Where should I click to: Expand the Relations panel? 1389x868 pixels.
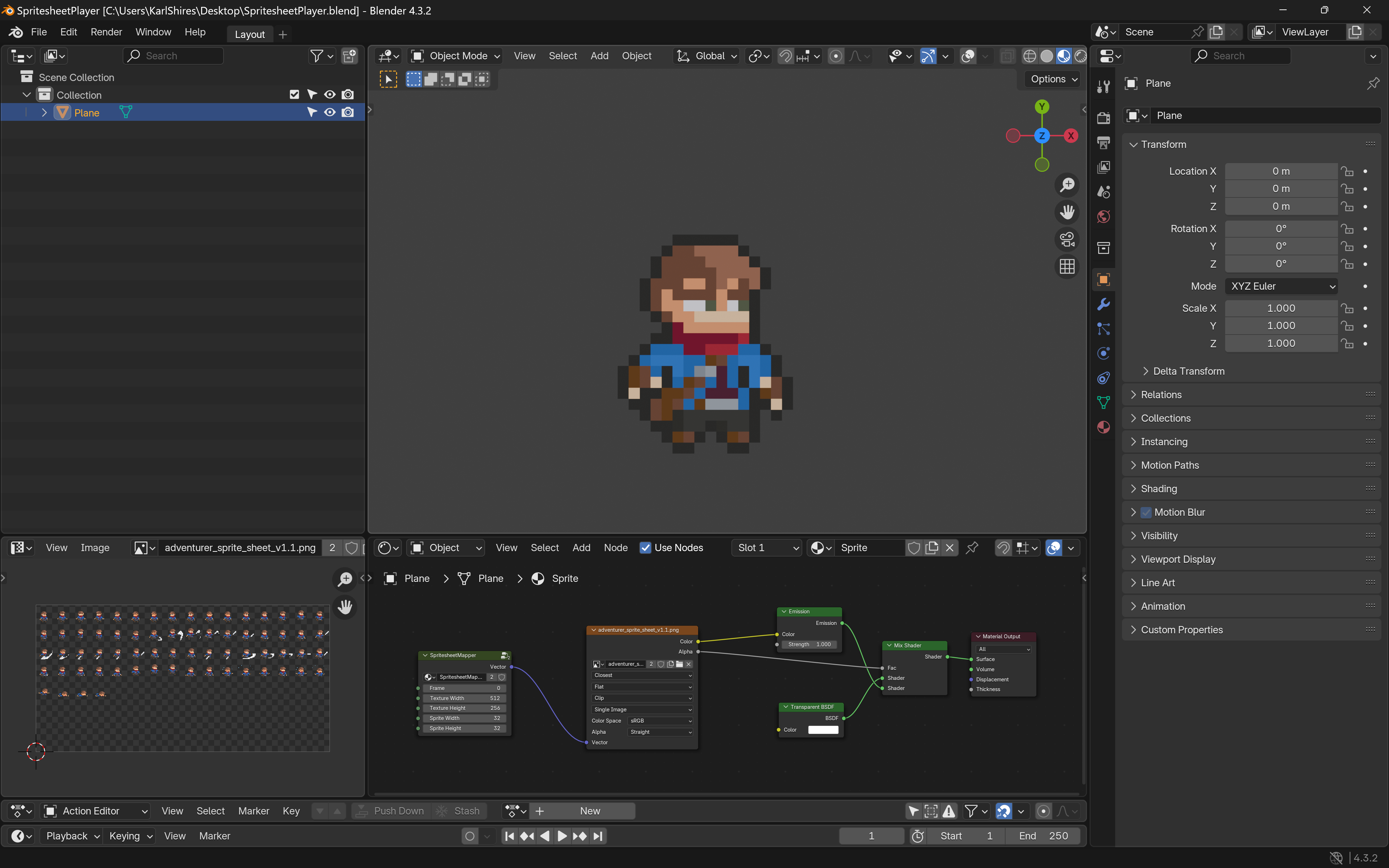1160,395
